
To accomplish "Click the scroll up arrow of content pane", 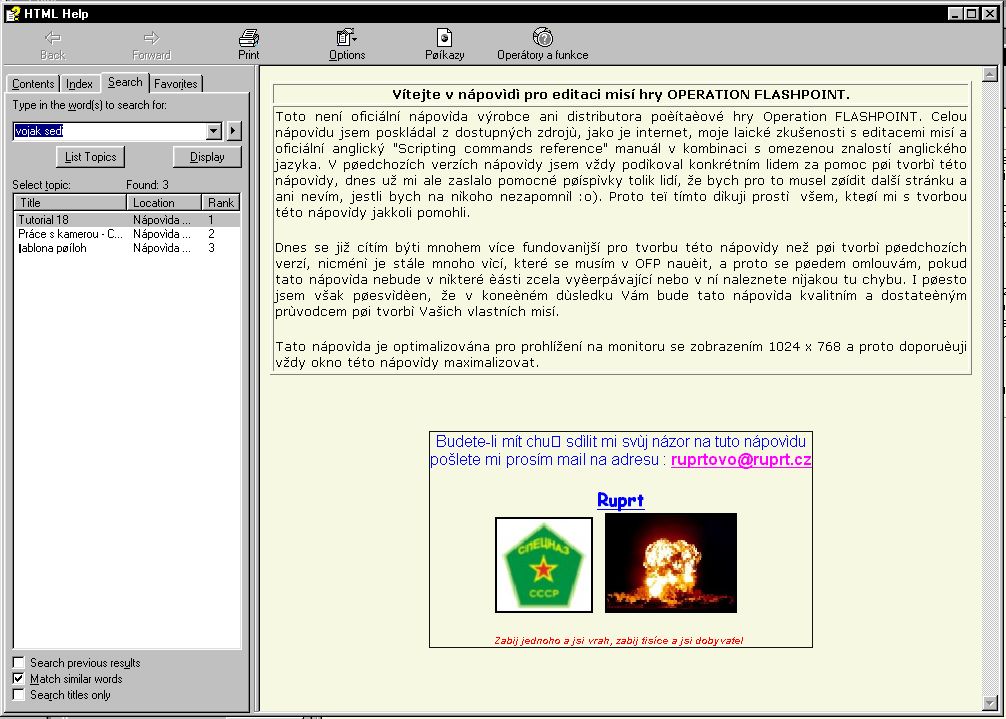I will pyautogui.click(x=990, y=74).
